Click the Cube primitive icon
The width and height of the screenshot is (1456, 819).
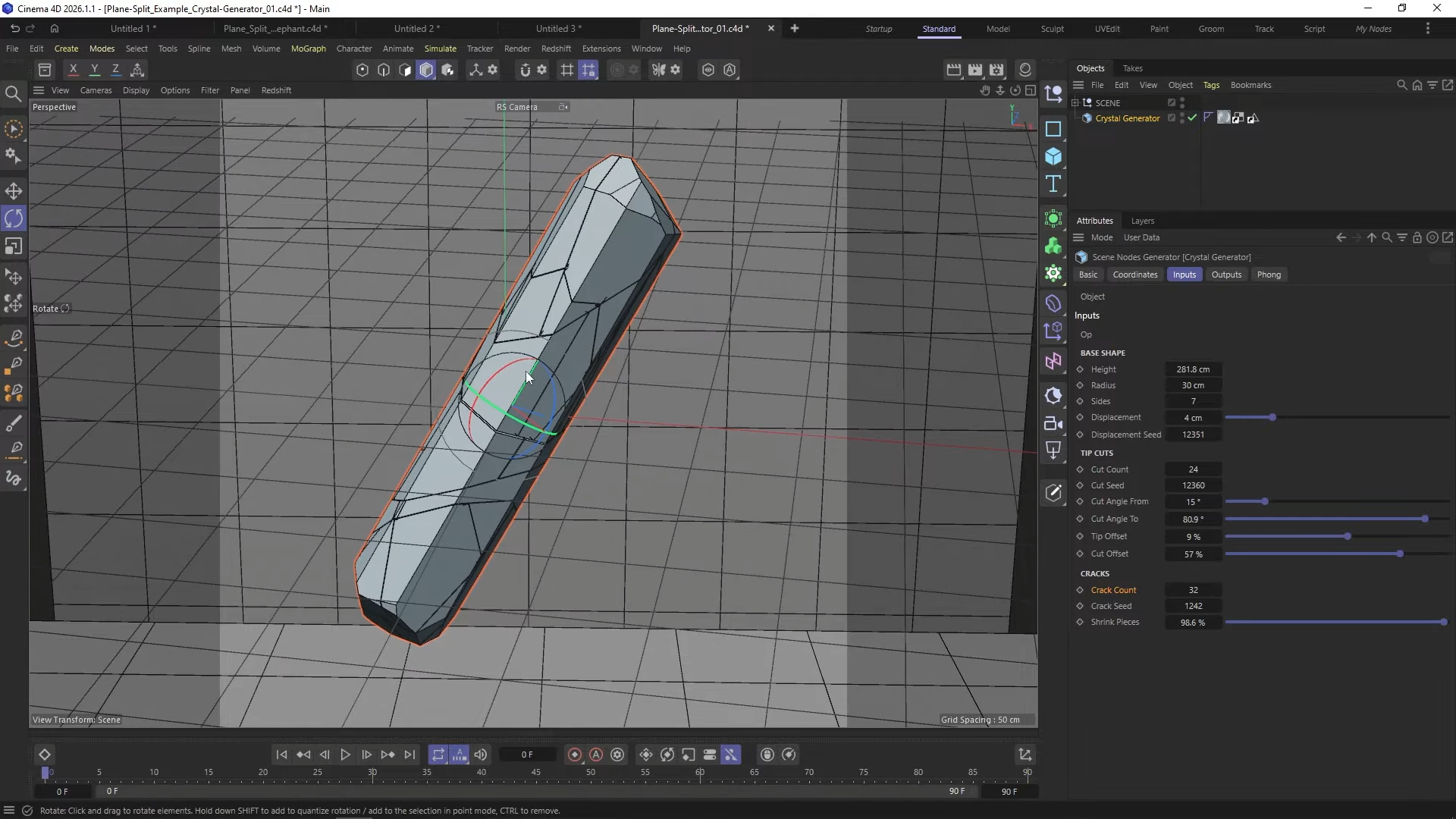point(1053,156)
